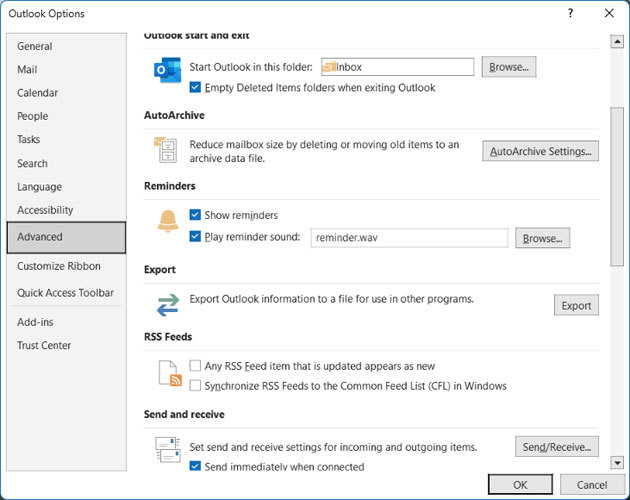This screenshot has height=500, width=630.
Task: Click the scrollbar up arrow
Action: pyautogui.click(x=617, y=41)
